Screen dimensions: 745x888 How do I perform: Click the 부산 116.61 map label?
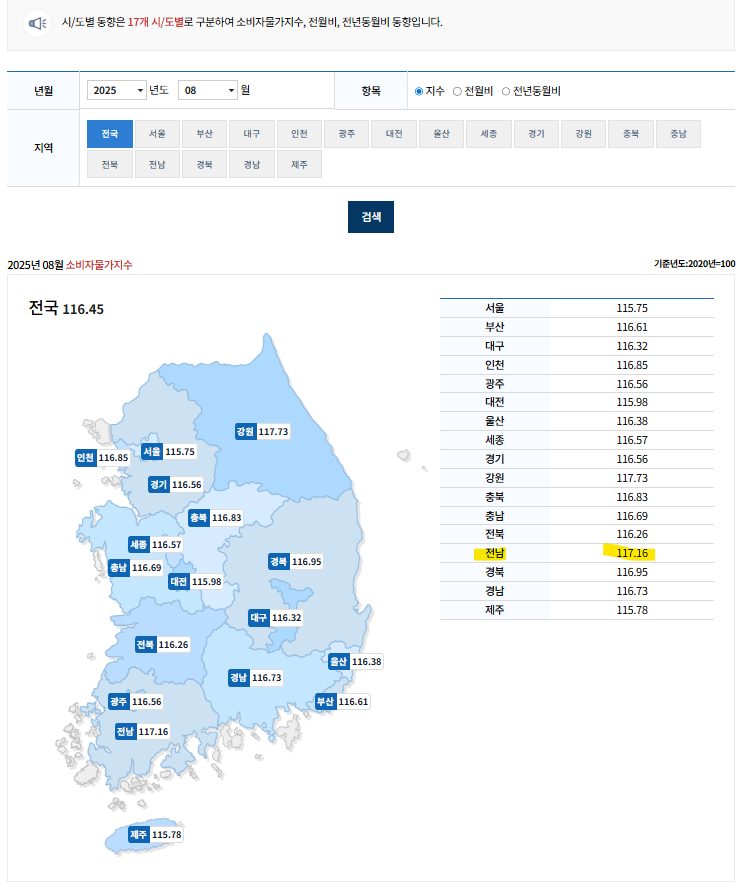[343, 702]
